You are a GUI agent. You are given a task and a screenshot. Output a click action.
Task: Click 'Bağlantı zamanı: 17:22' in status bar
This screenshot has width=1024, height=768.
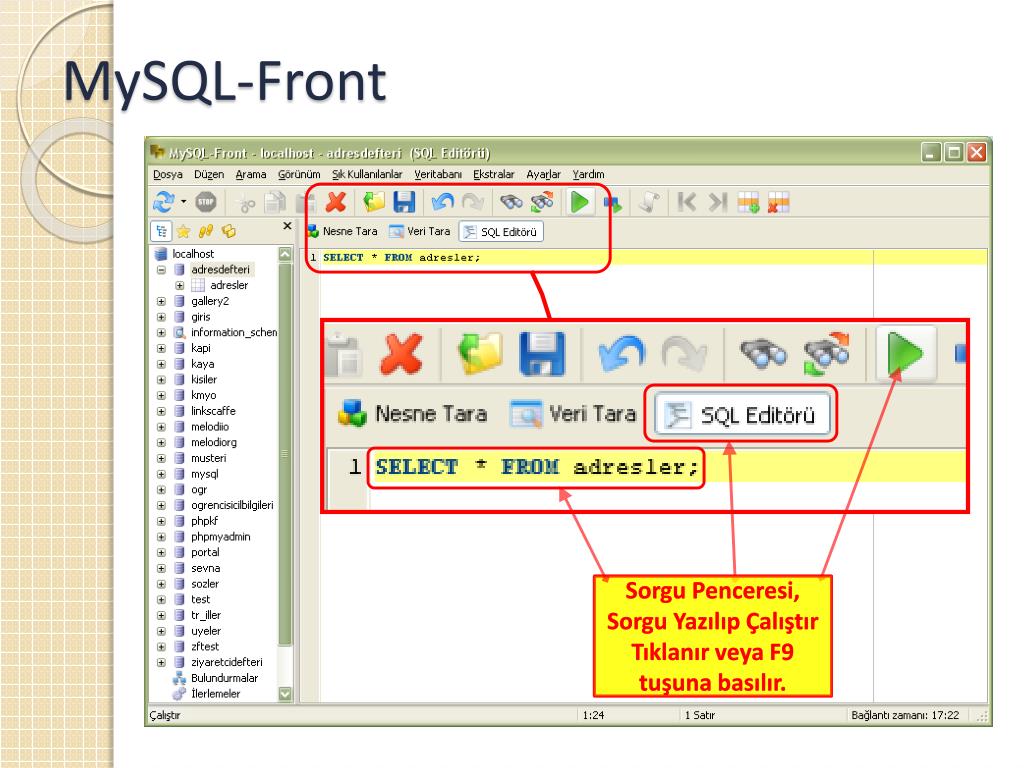coord(905,715)
